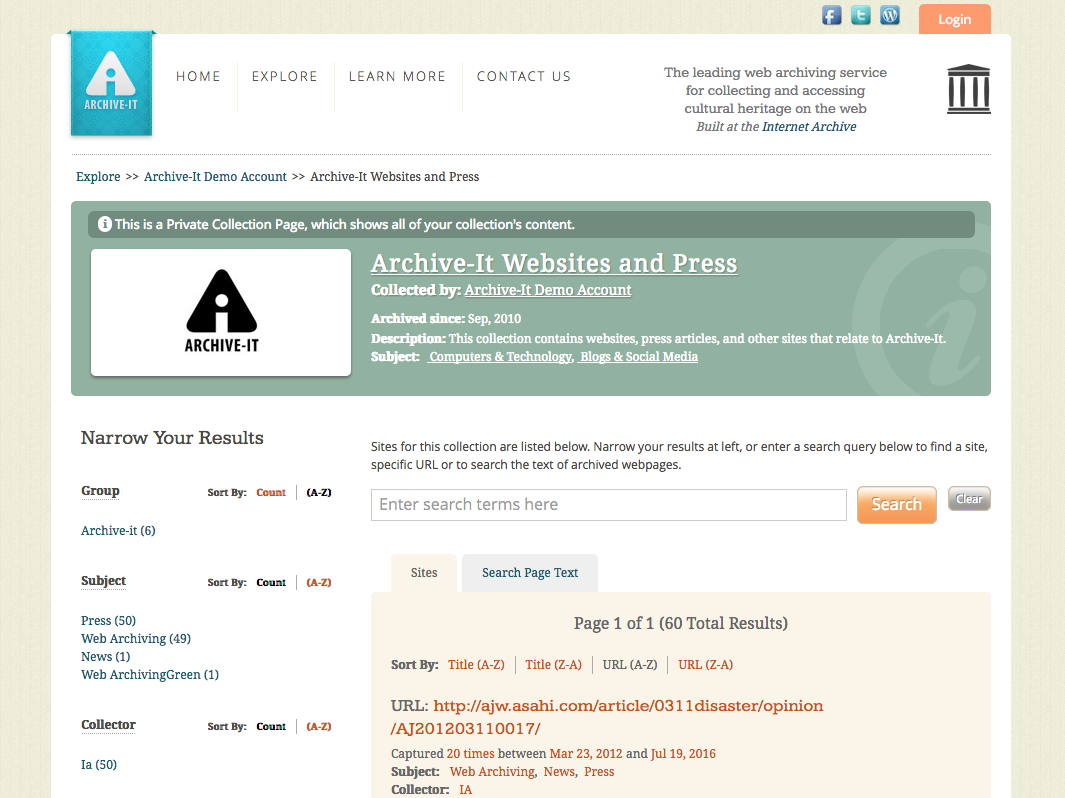Sort Subject filter by Count

tap(271, 583)
